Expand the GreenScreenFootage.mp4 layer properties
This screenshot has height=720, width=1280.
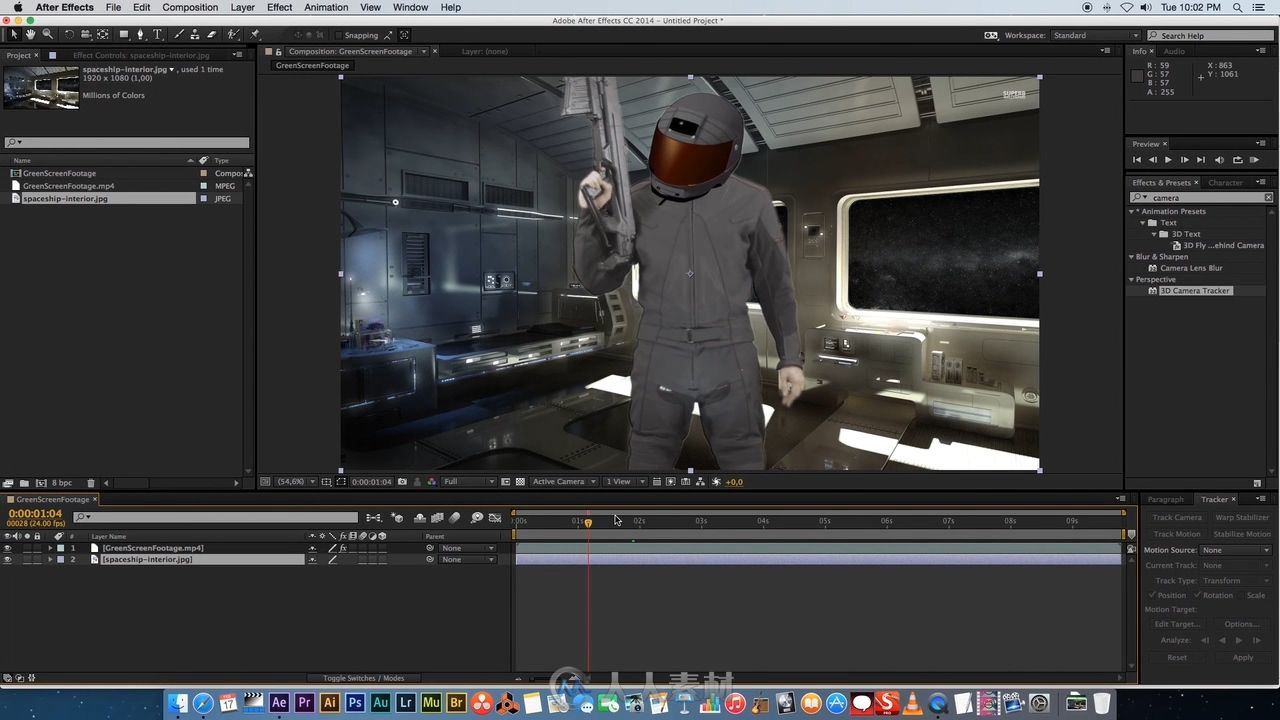click(x=50, y=548)
